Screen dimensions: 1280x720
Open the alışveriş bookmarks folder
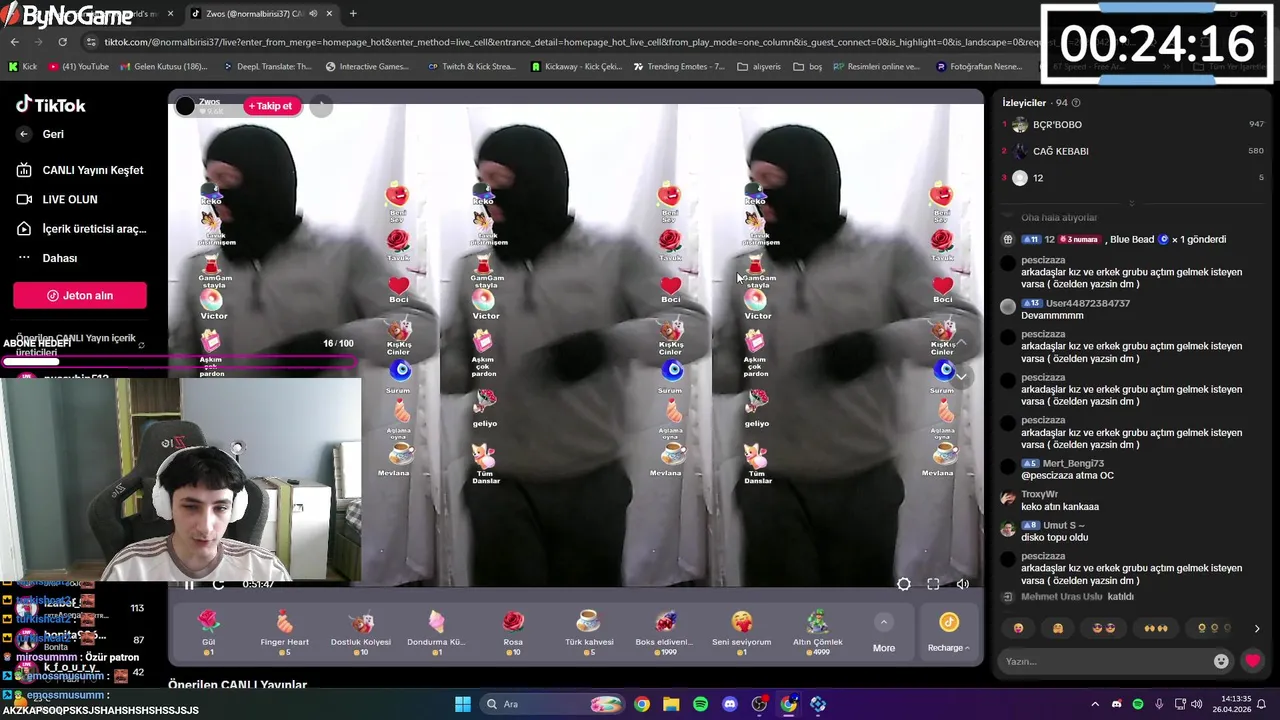(759, 67)
